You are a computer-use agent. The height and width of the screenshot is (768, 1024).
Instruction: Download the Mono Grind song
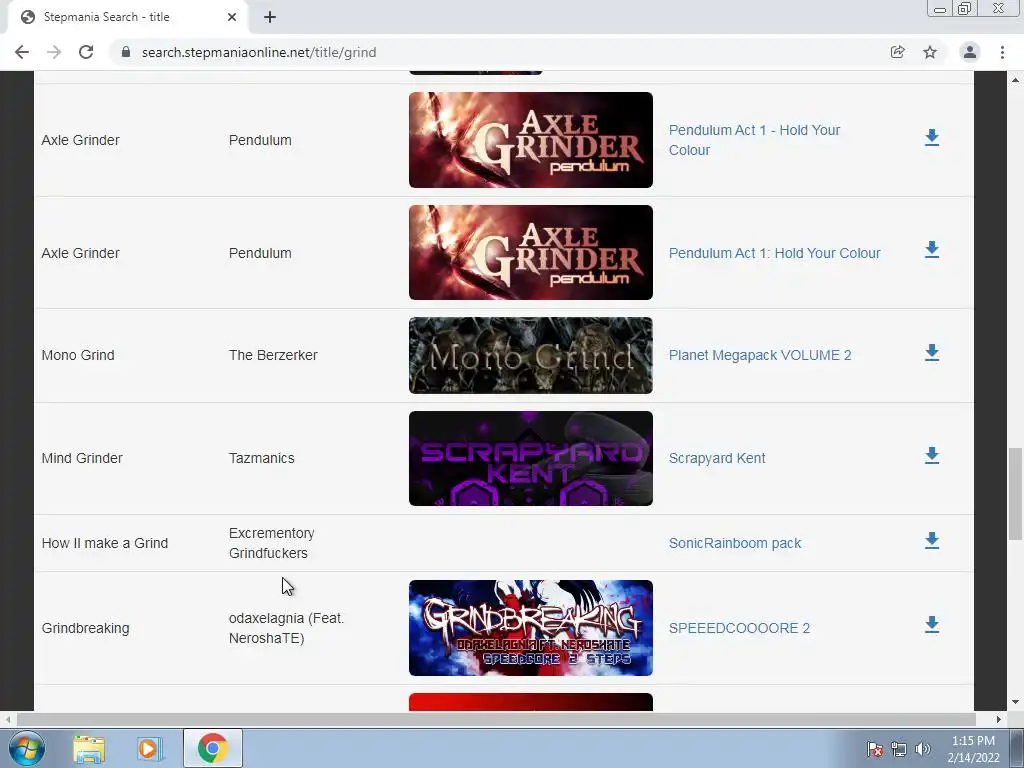point(932,353)
